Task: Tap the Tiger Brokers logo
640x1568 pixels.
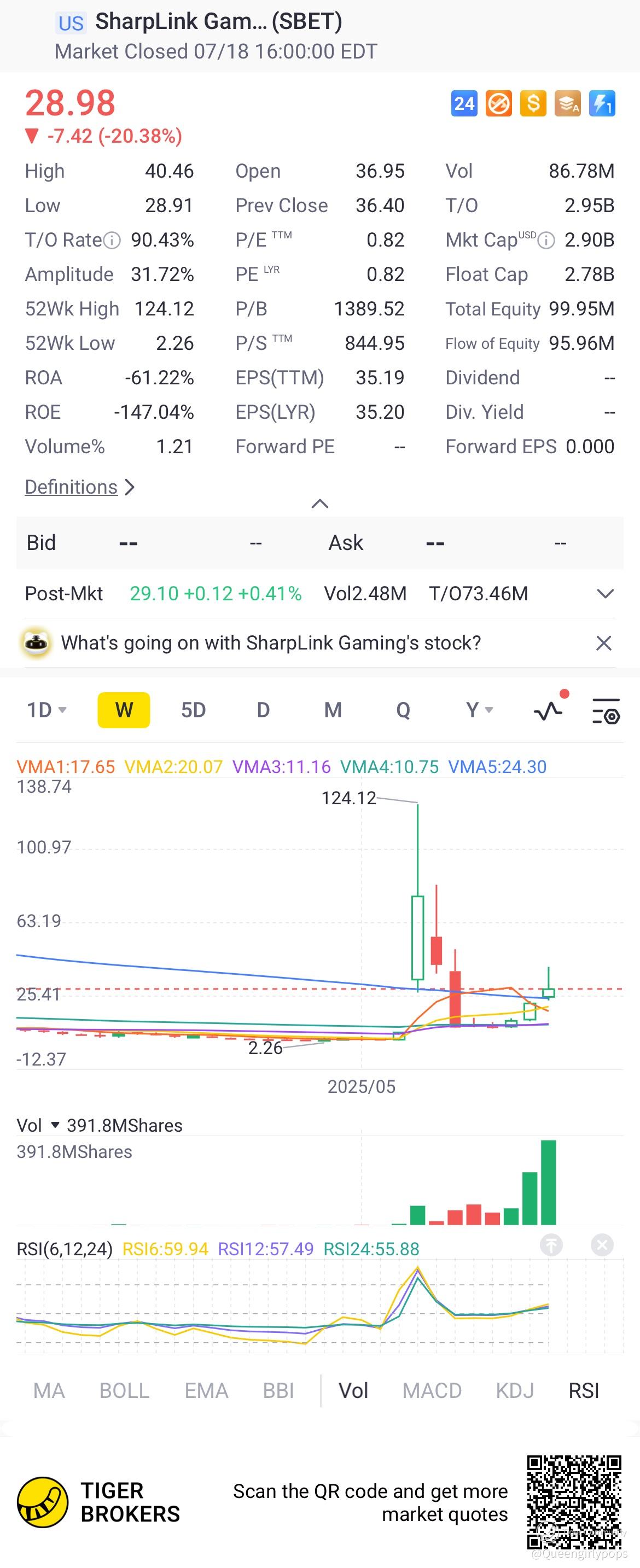Action: [43, 1502]
